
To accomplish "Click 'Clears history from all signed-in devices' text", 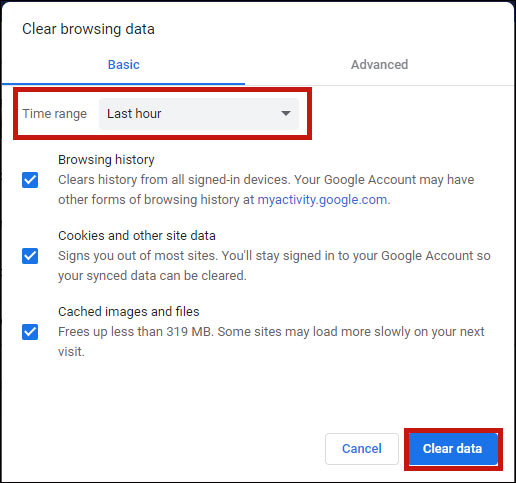I will point(266,190).
